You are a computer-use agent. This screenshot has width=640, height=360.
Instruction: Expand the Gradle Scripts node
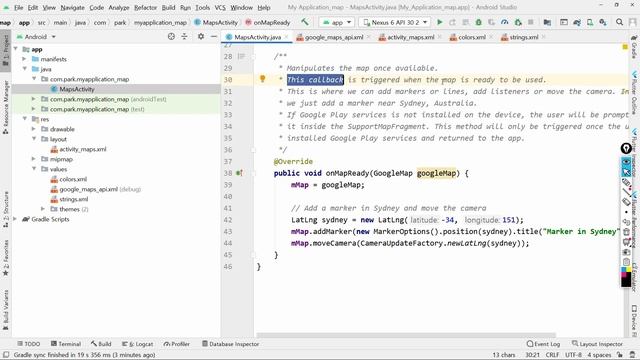(15, 219)
